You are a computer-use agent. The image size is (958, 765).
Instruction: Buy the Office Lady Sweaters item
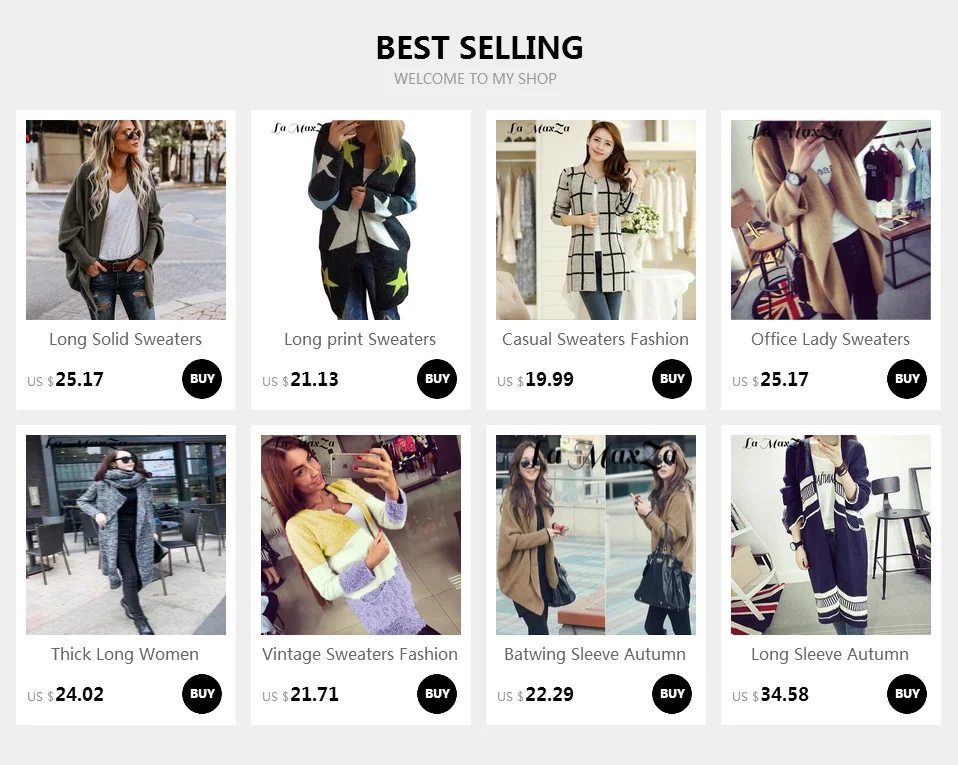(907, 379)
